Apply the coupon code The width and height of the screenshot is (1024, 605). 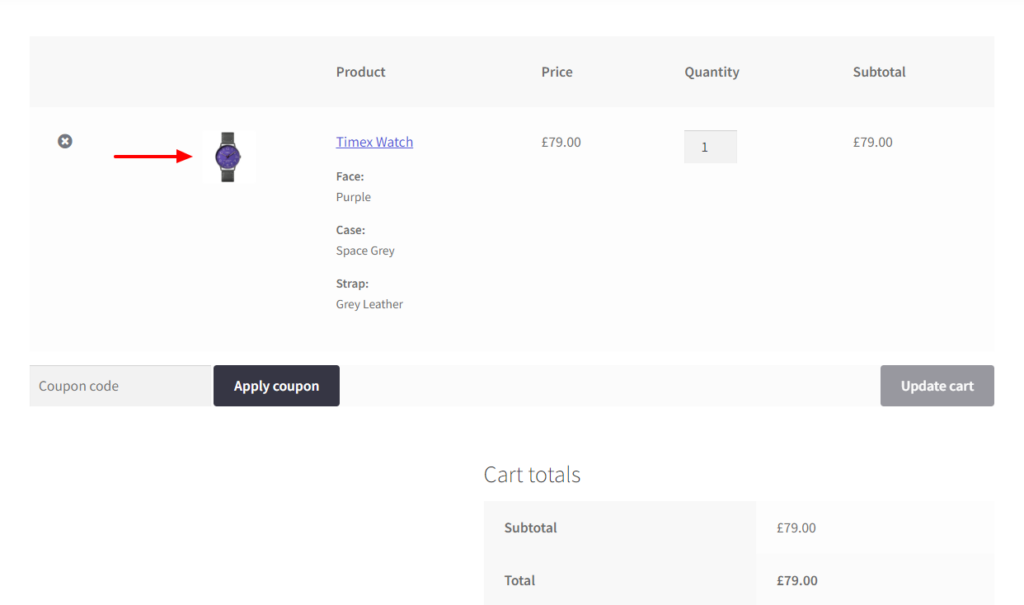pos(276,385)
